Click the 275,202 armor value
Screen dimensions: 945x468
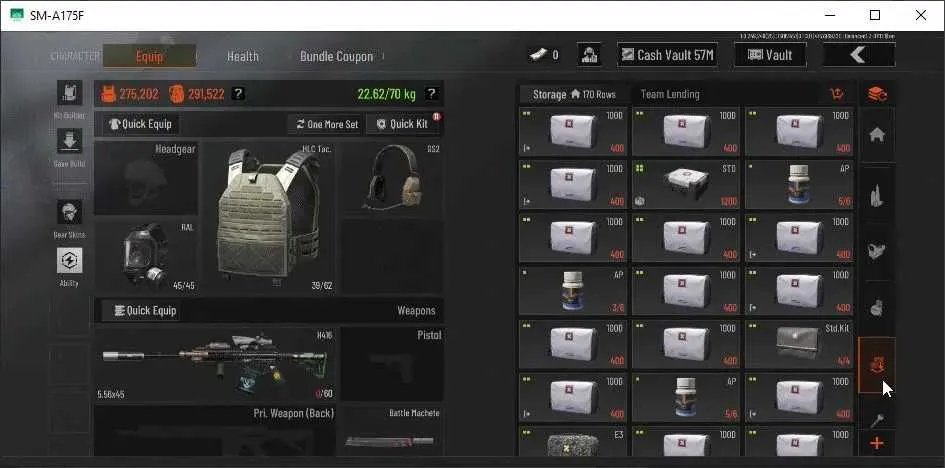click(x=139, y=95)
